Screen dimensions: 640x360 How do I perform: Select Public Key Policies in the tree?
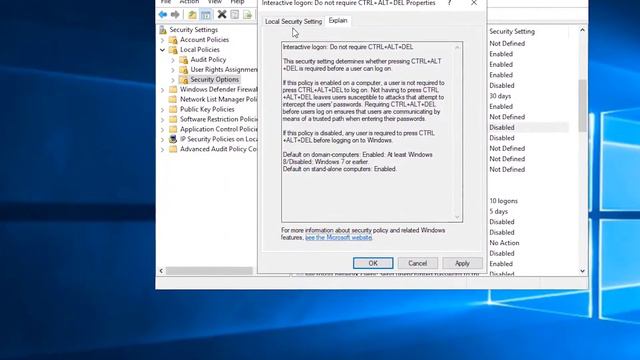(207, 109)
